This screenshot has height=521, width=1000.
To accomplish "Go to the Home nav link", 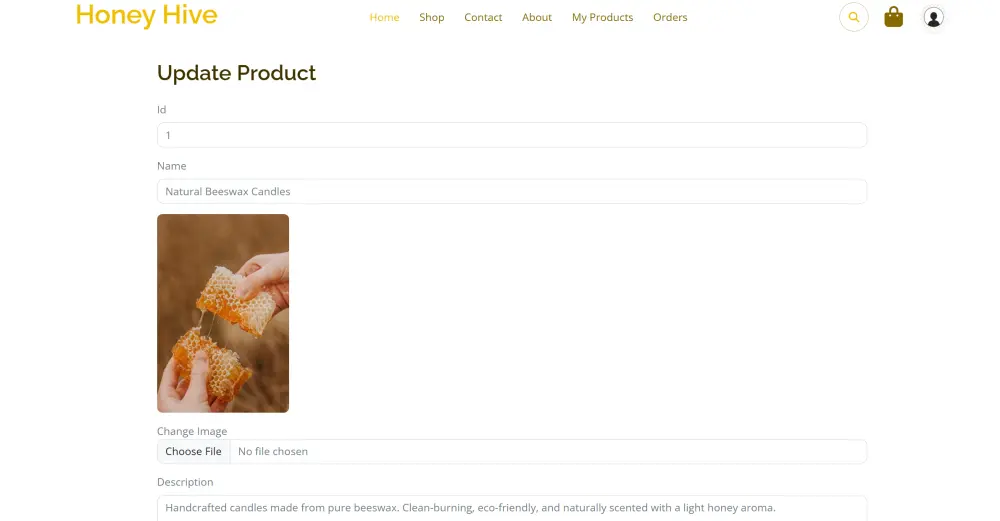I will (384, 17).
